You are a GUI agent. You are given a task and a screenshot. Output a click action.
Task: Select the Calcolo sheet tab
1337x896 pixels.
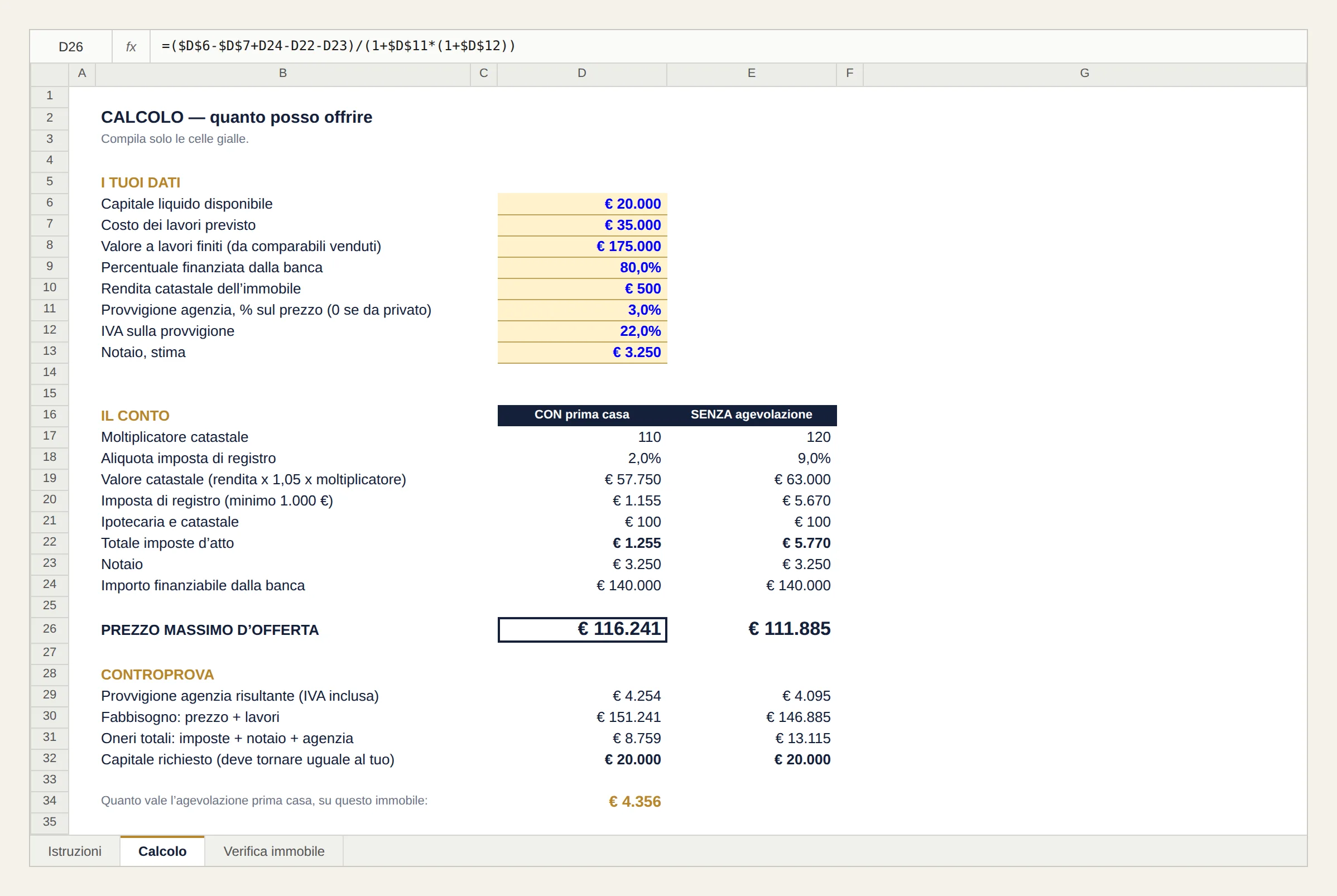tap(162, 851)
